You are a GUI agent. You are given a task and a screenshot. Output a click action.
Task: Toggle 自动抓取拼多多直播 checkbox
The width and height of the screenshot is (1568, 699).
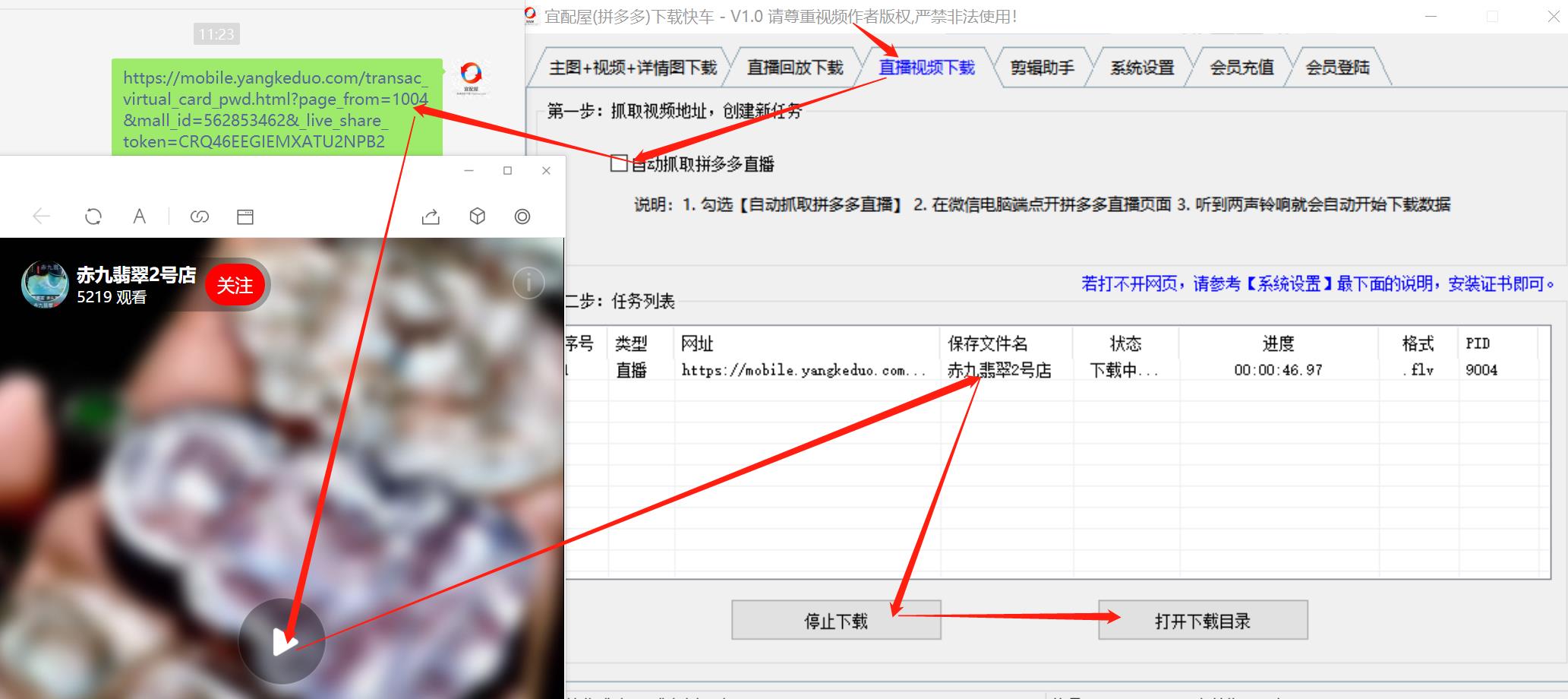click(x=619, y=163)
